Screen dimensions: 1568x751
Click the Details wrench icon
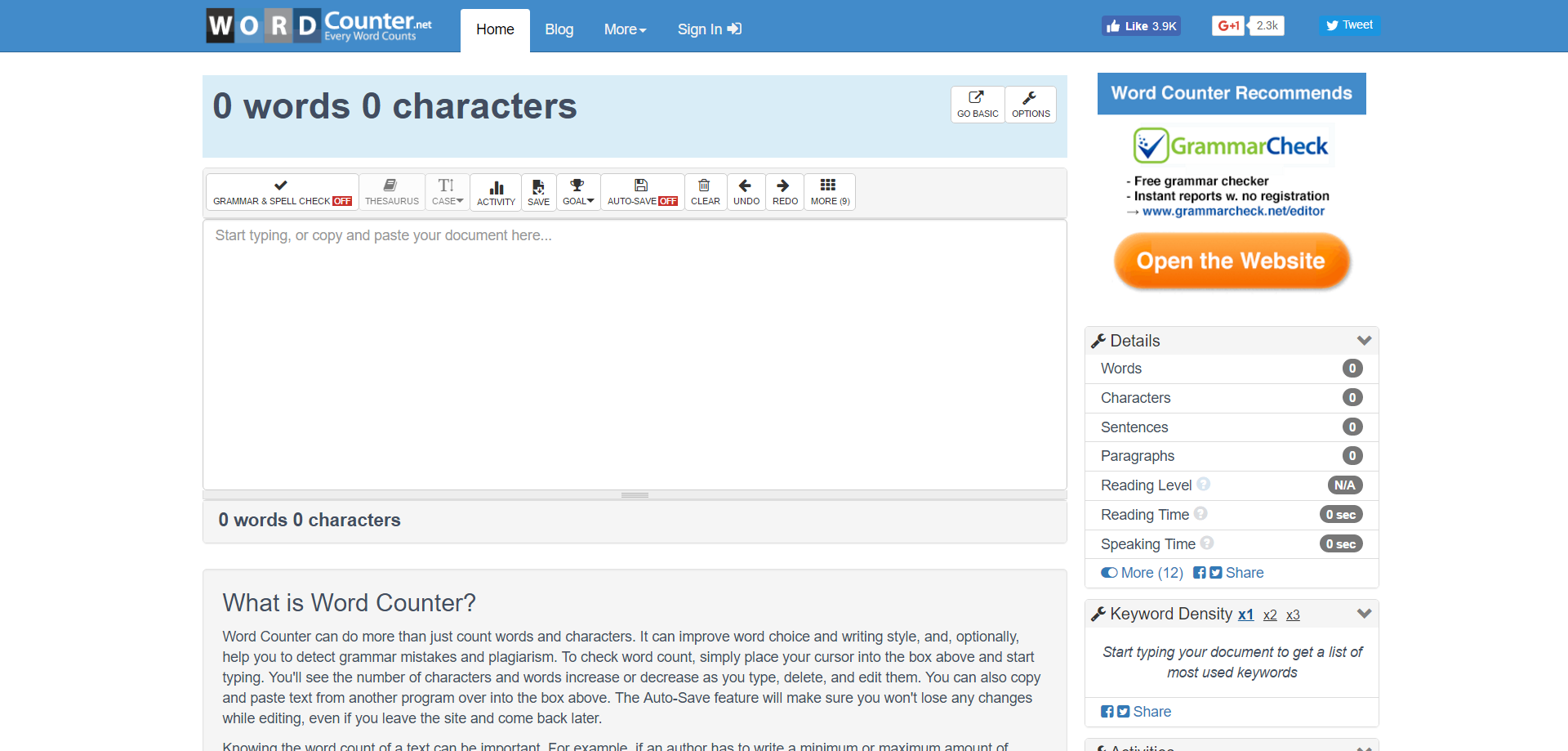tap(1098, 341)
